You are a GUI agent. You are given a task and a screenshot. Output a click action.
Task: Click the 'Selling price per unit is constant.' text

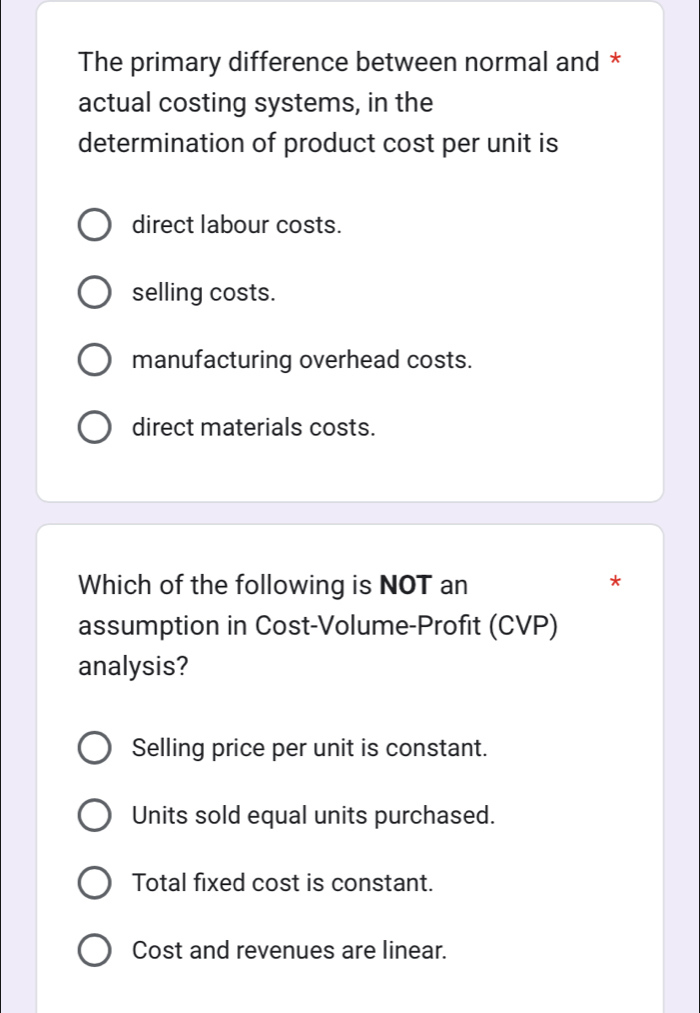[x=310, y=749]
